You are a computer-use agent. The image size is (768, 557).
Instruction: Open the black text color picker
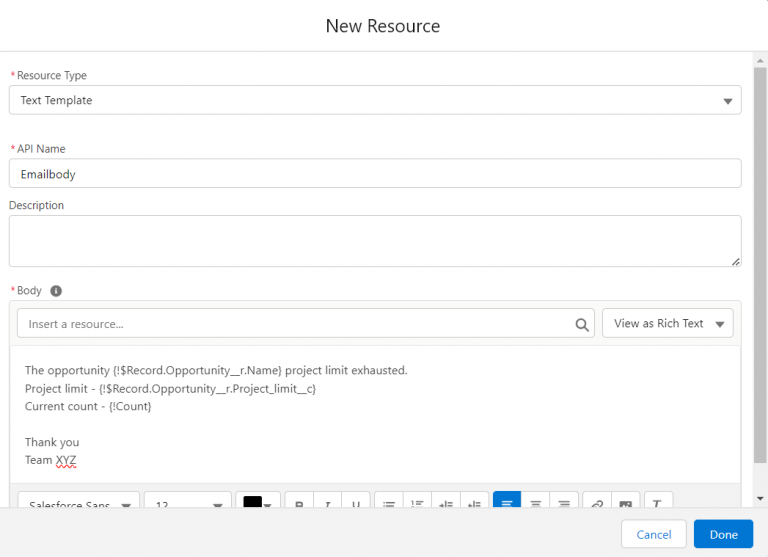[257, 504]
